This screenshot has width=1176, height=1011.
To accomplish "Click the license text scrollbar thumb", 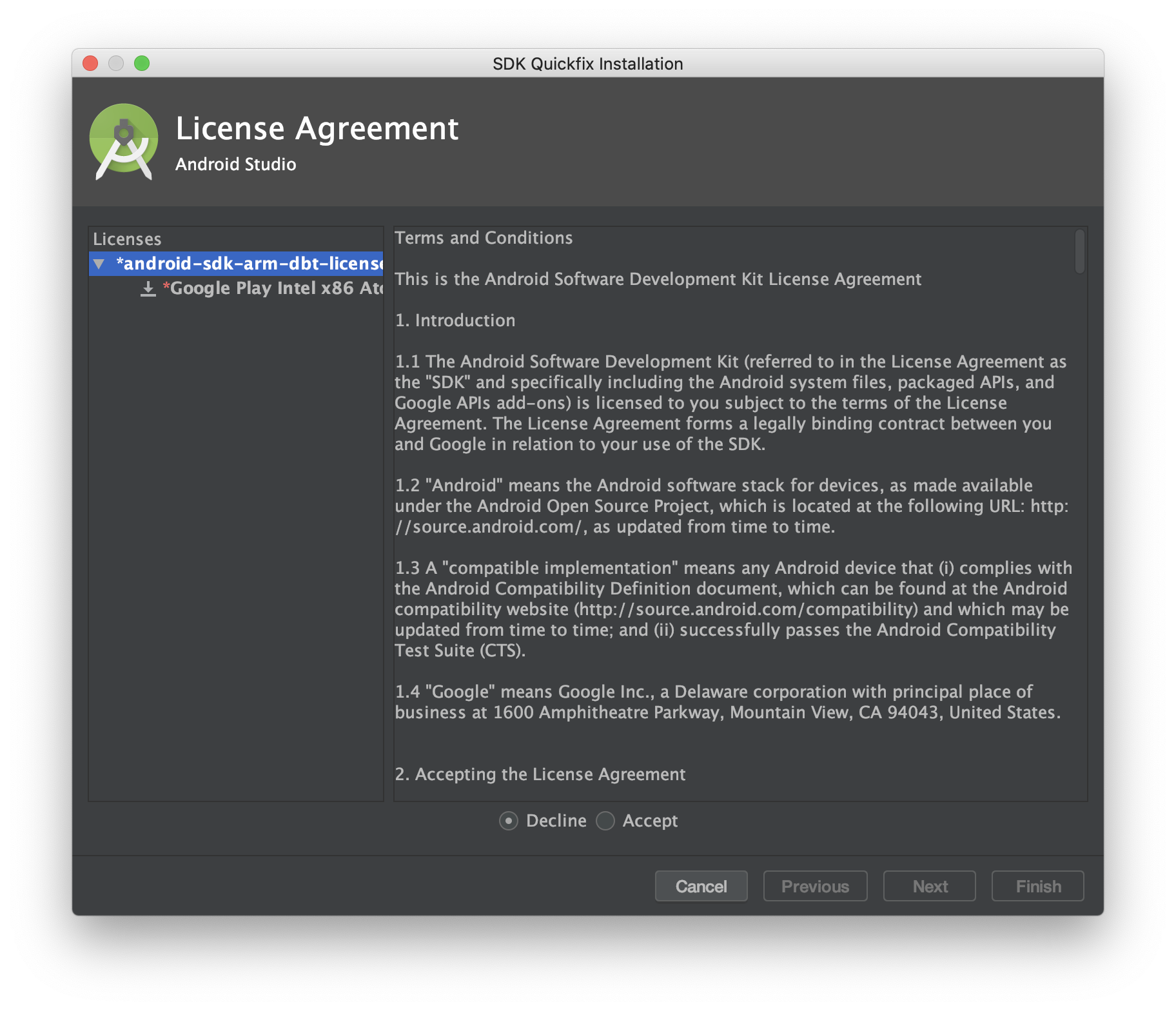I will click(x=1080, y=251).
